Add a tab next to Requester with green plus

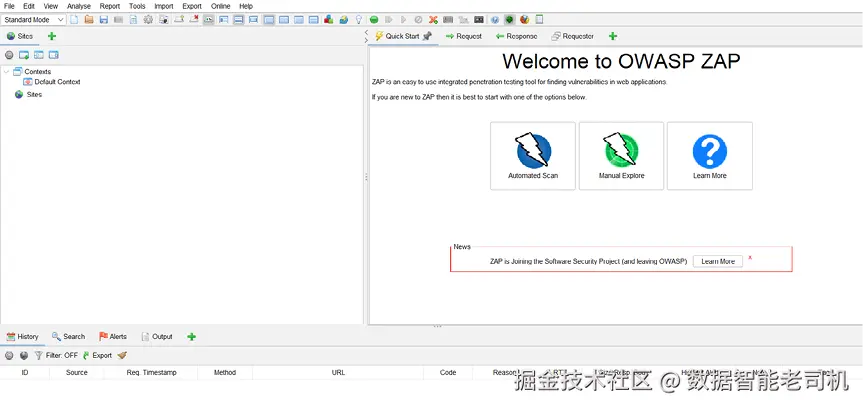[613, 36]
